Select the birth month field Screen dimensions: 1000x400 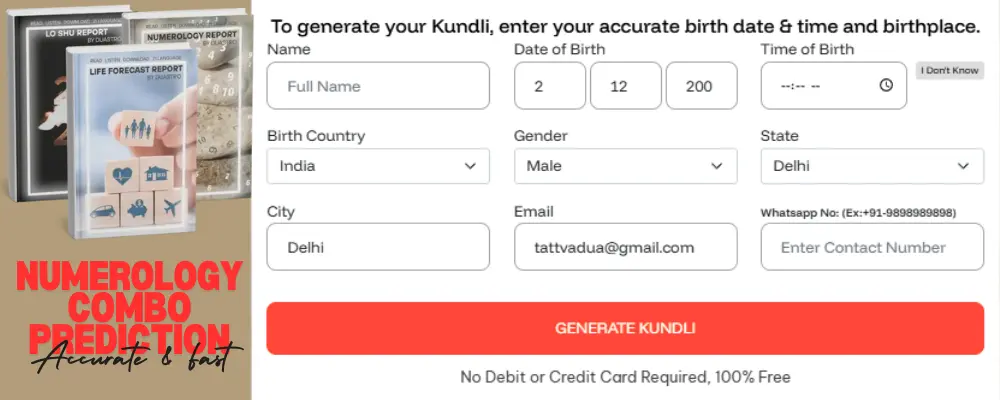(x=625, y=86)
